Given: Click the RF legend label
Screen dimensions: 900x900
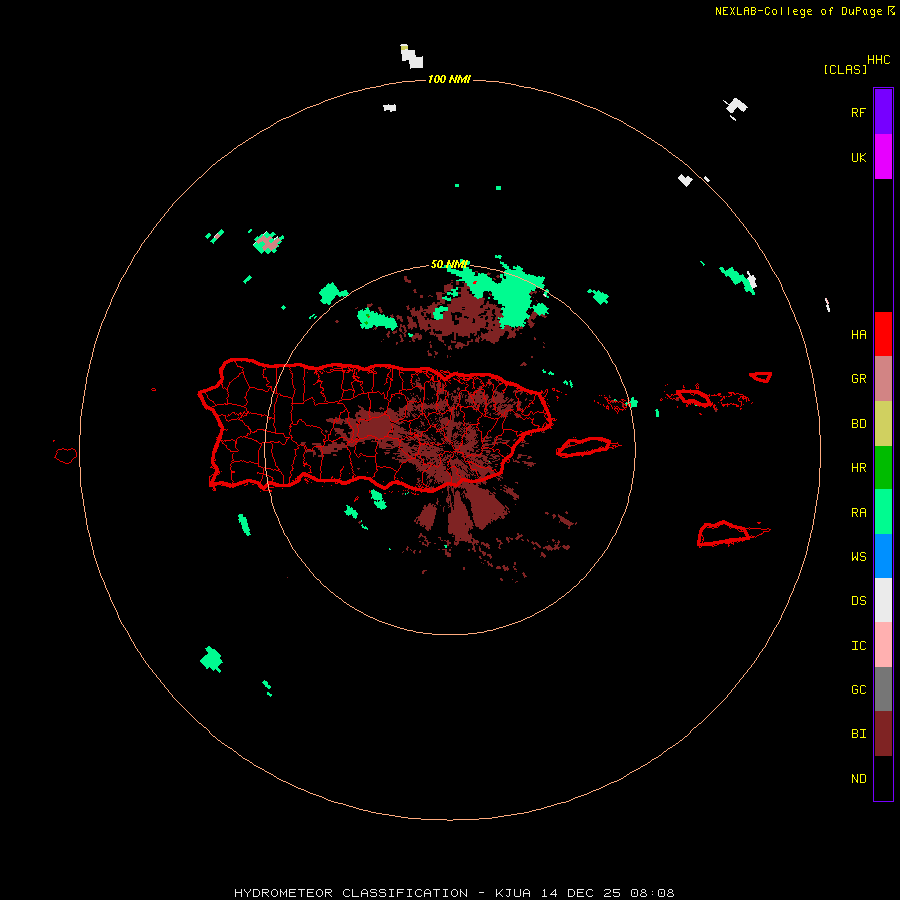Looking at the screenshot, I should point(858,112).
